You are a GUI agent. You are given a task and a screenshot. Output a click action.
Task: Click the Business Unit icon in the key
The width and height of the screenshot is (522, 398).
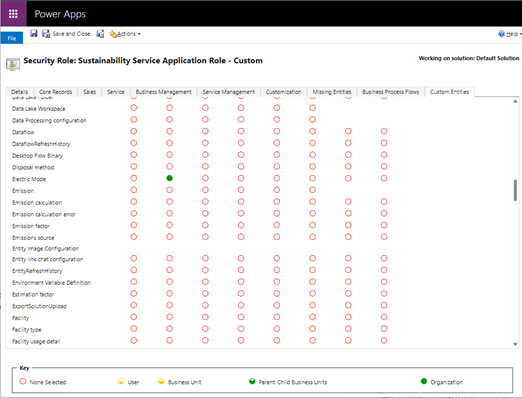pyautogui.click(x=161, y=381)
